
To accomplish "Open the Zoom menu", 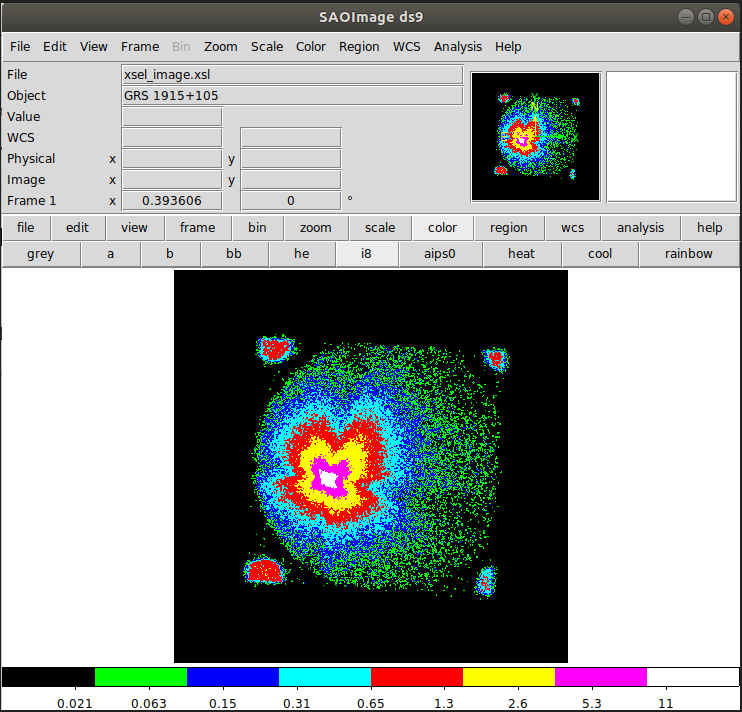I will tap(221, 46).
